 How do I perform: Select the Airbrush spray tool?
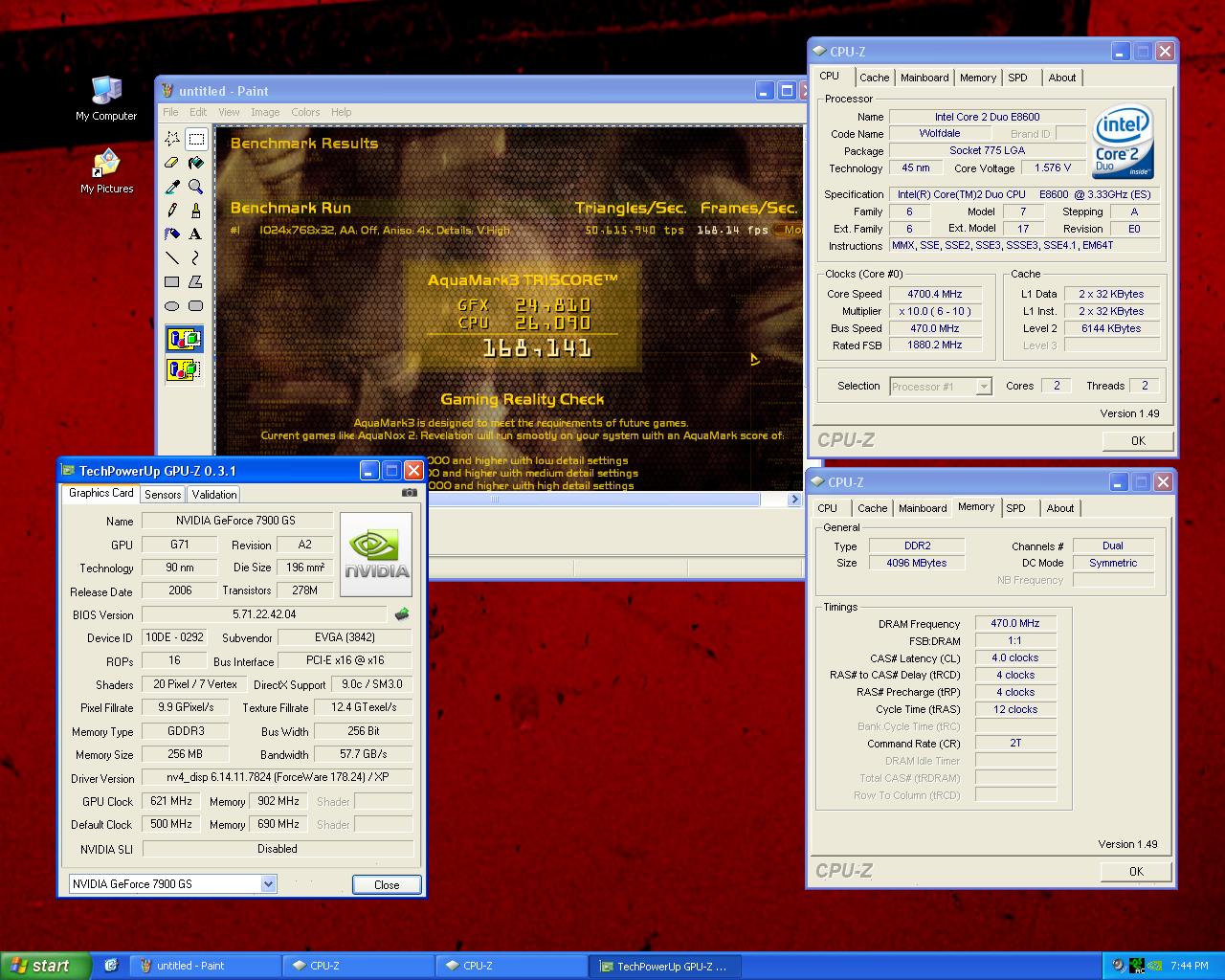[172, 234]
